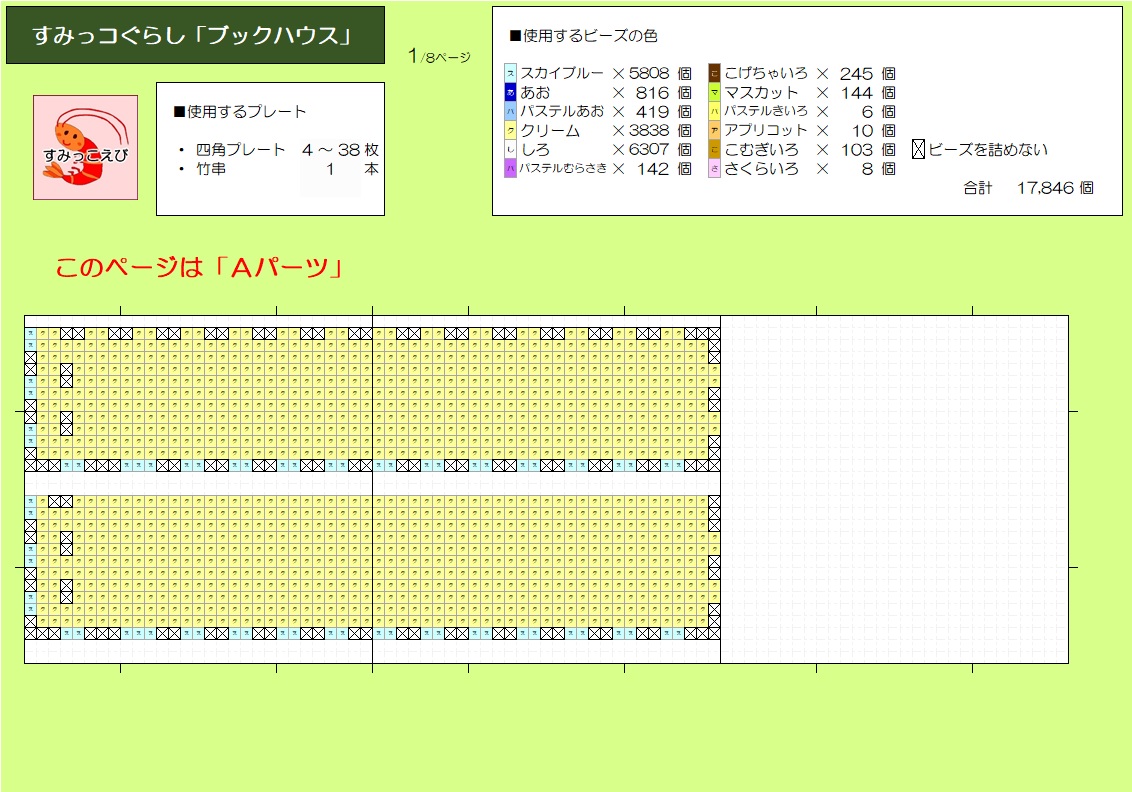Click the パステルあお count 419
Screen dimensions: 1132x792
[653, 111]
